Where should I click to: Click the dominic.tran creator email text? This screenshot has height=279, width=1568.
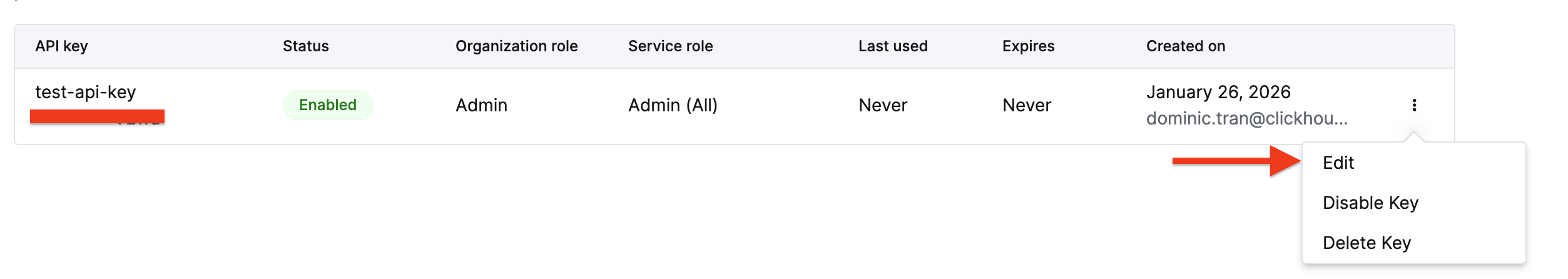(1246, 118)
